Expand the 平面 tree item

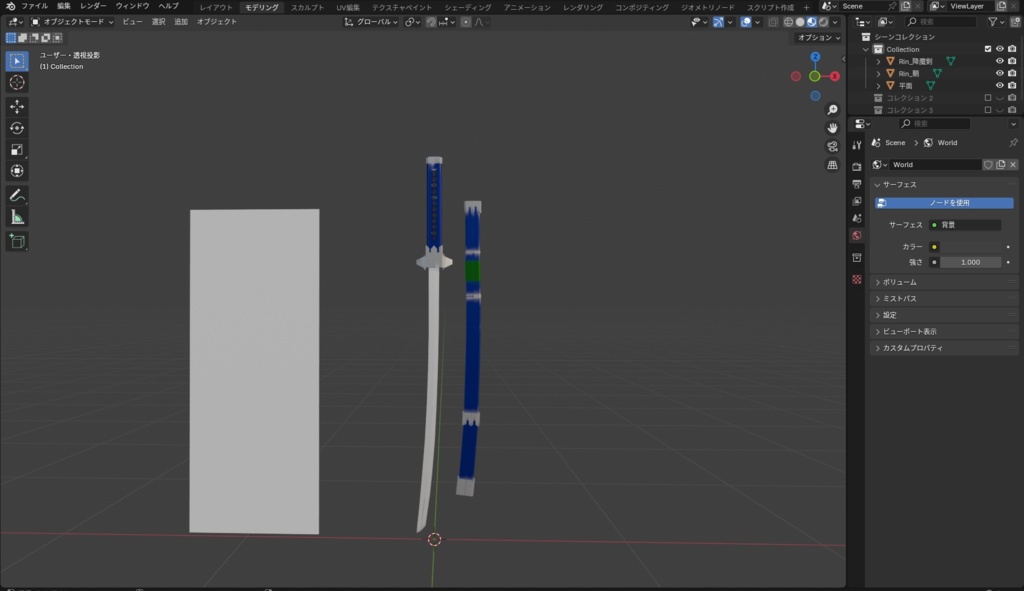coord(878,86)
